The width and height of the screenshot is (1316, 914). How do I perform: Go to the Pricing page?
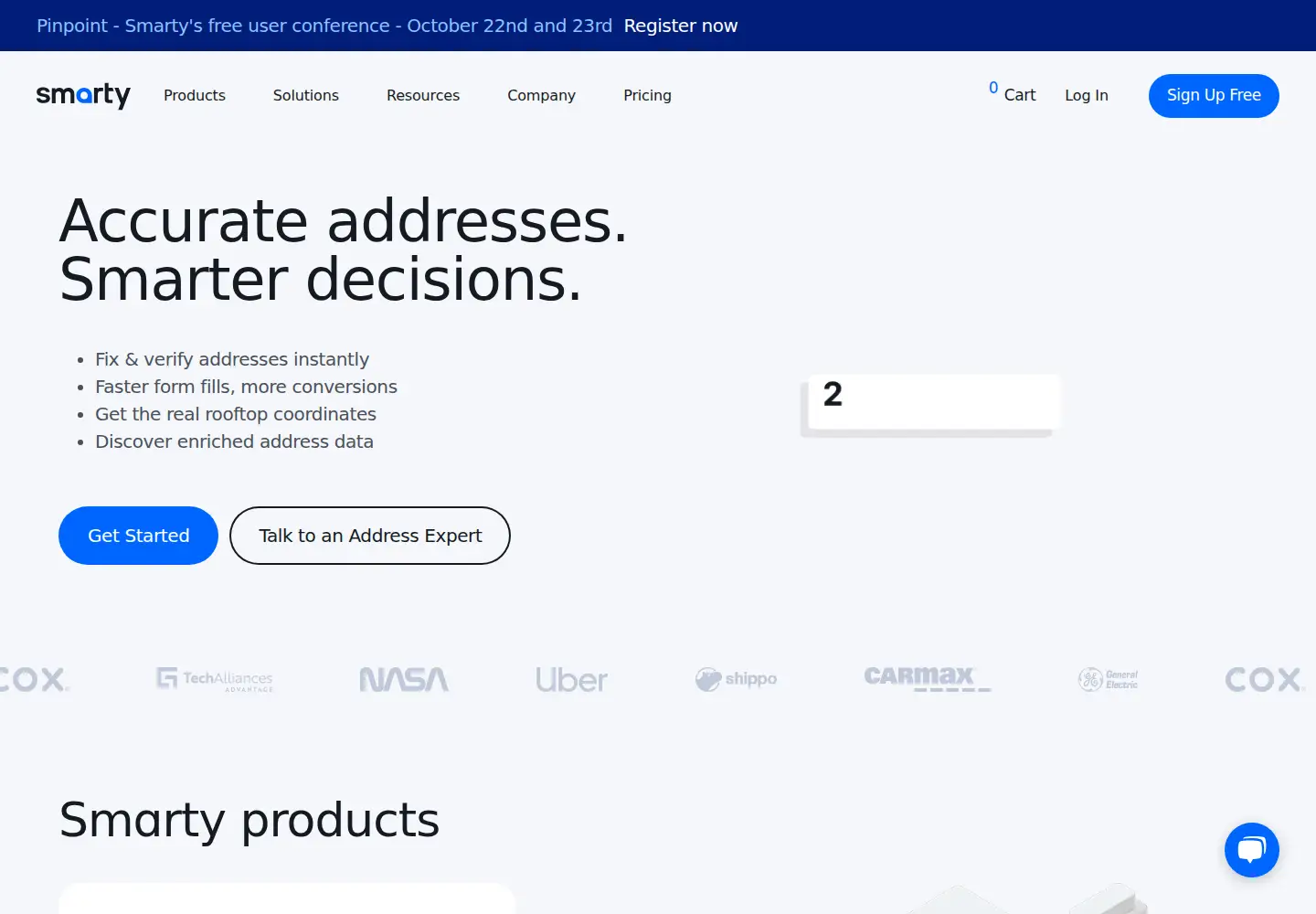pos(647,95)
